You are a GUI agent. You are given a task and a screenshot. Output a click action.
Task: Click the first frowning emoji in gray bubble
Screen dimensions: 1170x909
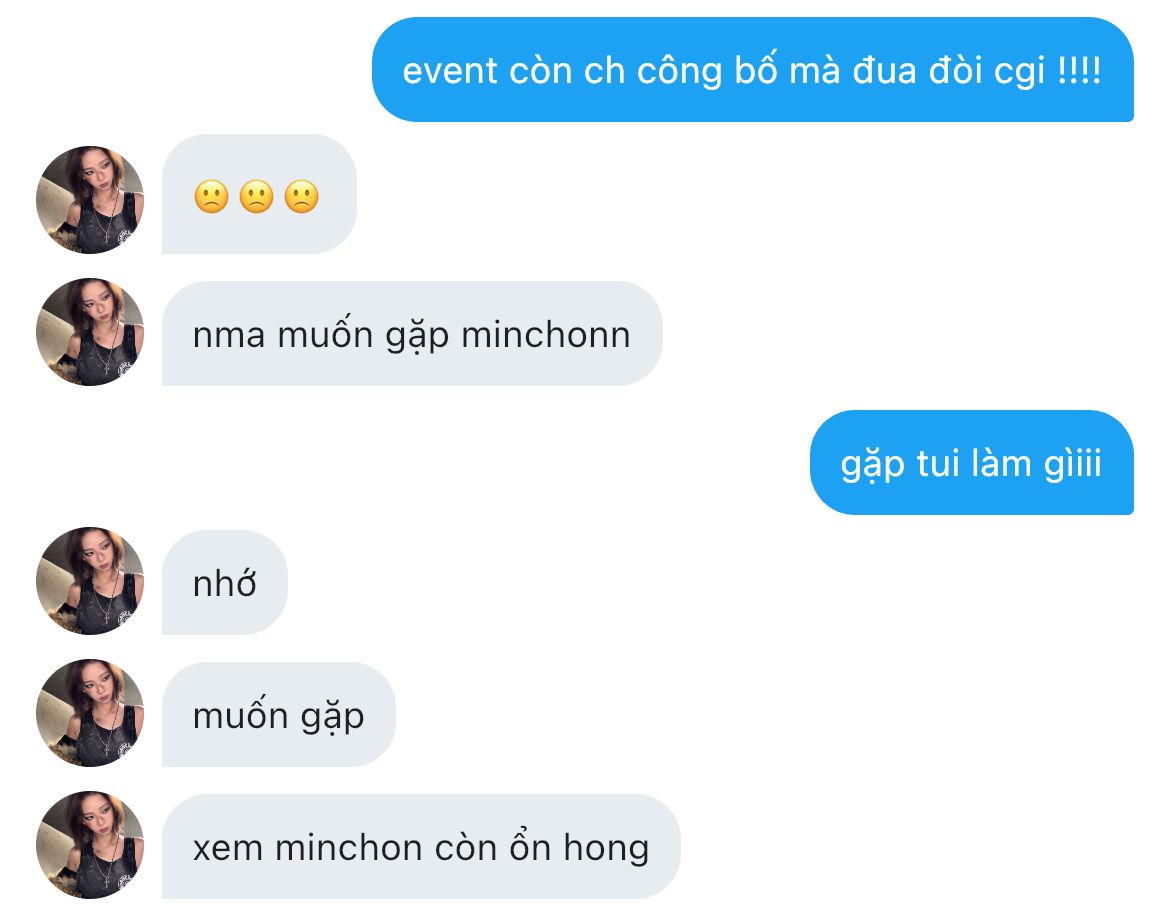click(x=211, y=197)
